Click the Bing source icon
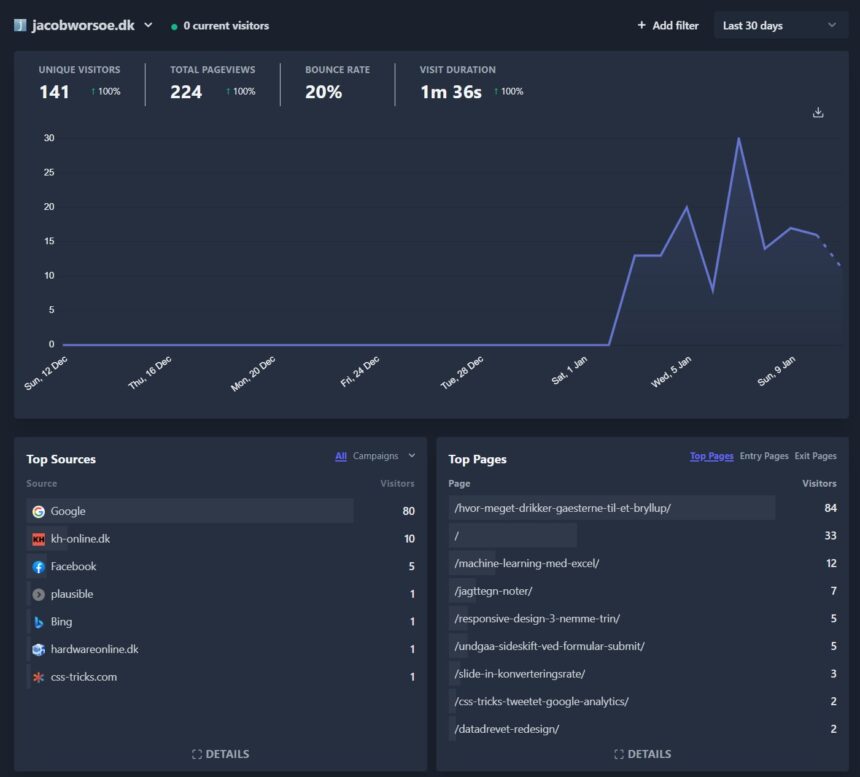Viewport: 860px width, 777px height. click(38, 622)
